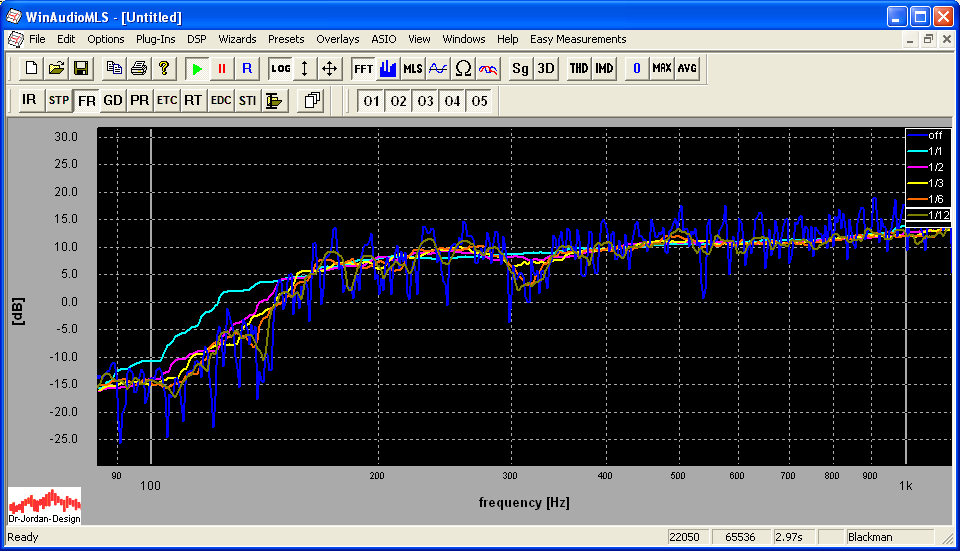Click the yellow question mark help icon
This screenshot has width=960, height=551.
pyautogui.click(x=164, y=68)
